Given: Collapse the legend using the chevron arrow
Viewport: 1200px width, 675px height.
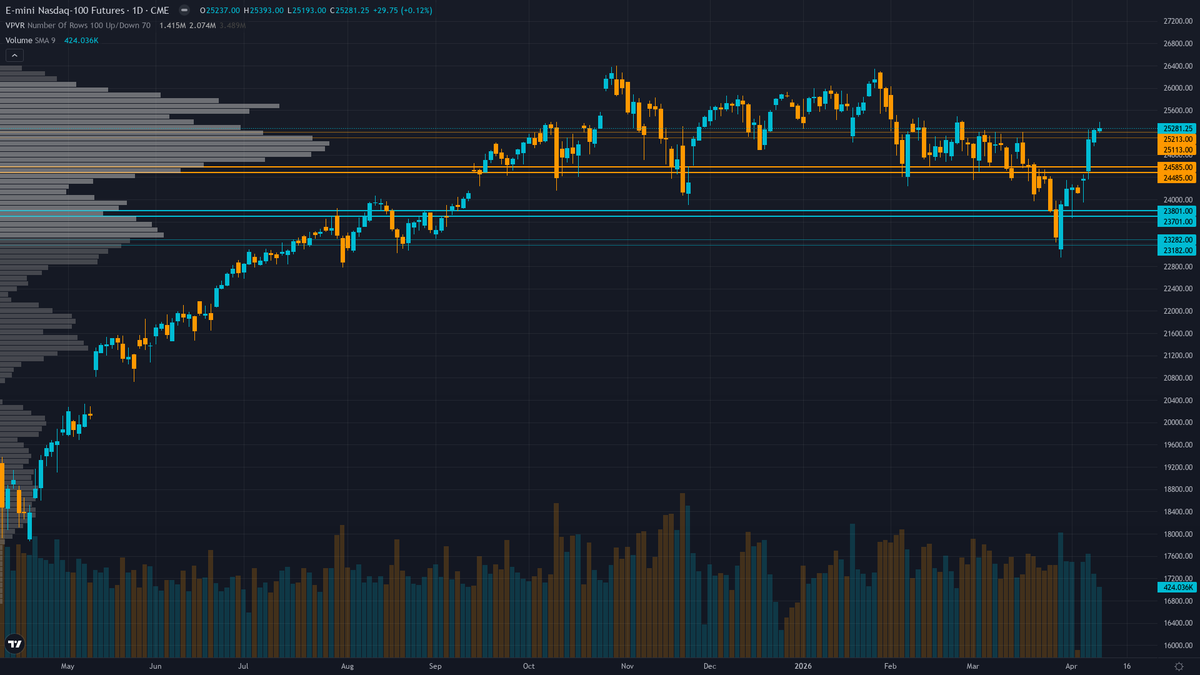Looking at the screenshot, I should (13, 54).
